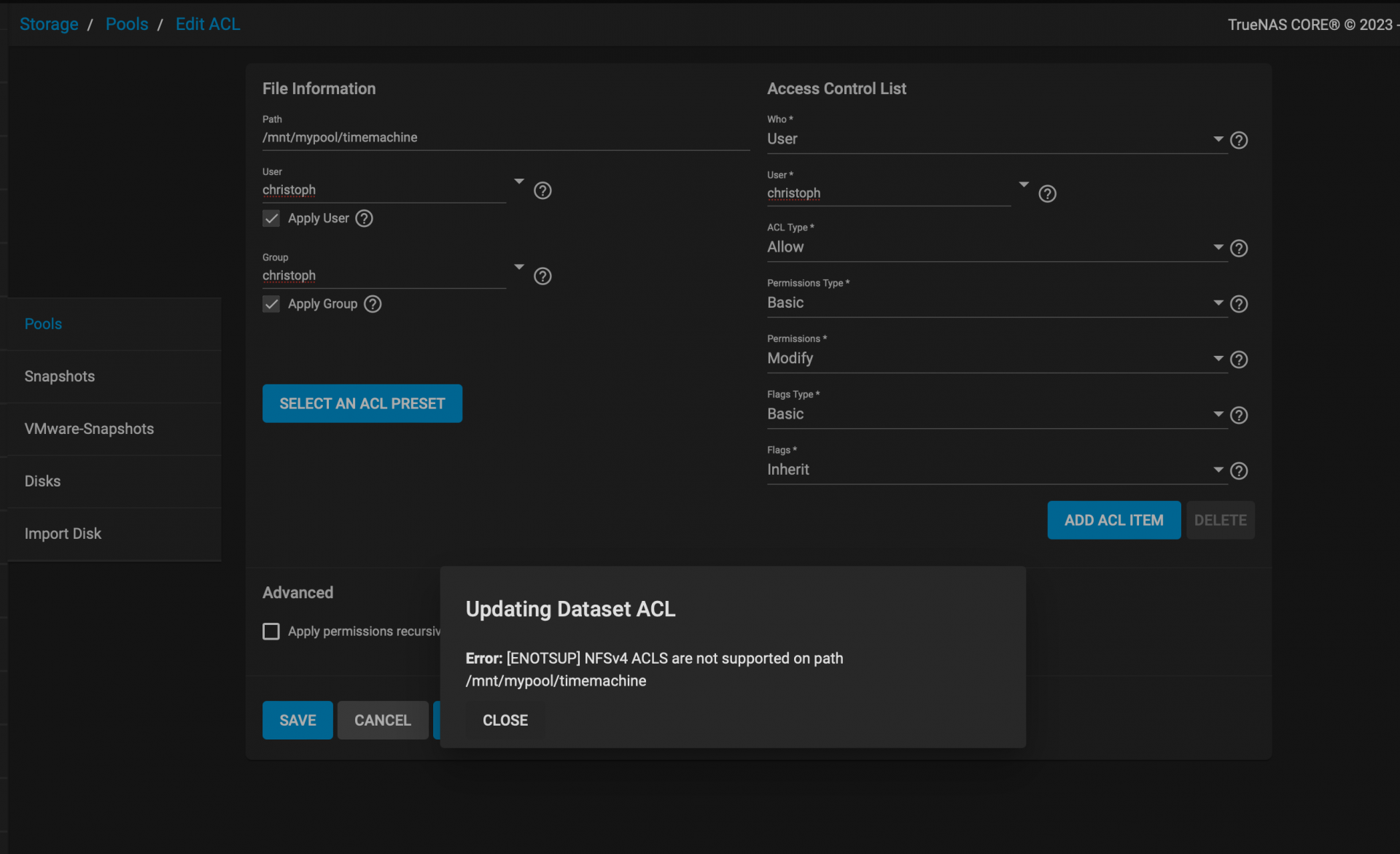Click the Pools breadcrumb link

coord(127,24)
